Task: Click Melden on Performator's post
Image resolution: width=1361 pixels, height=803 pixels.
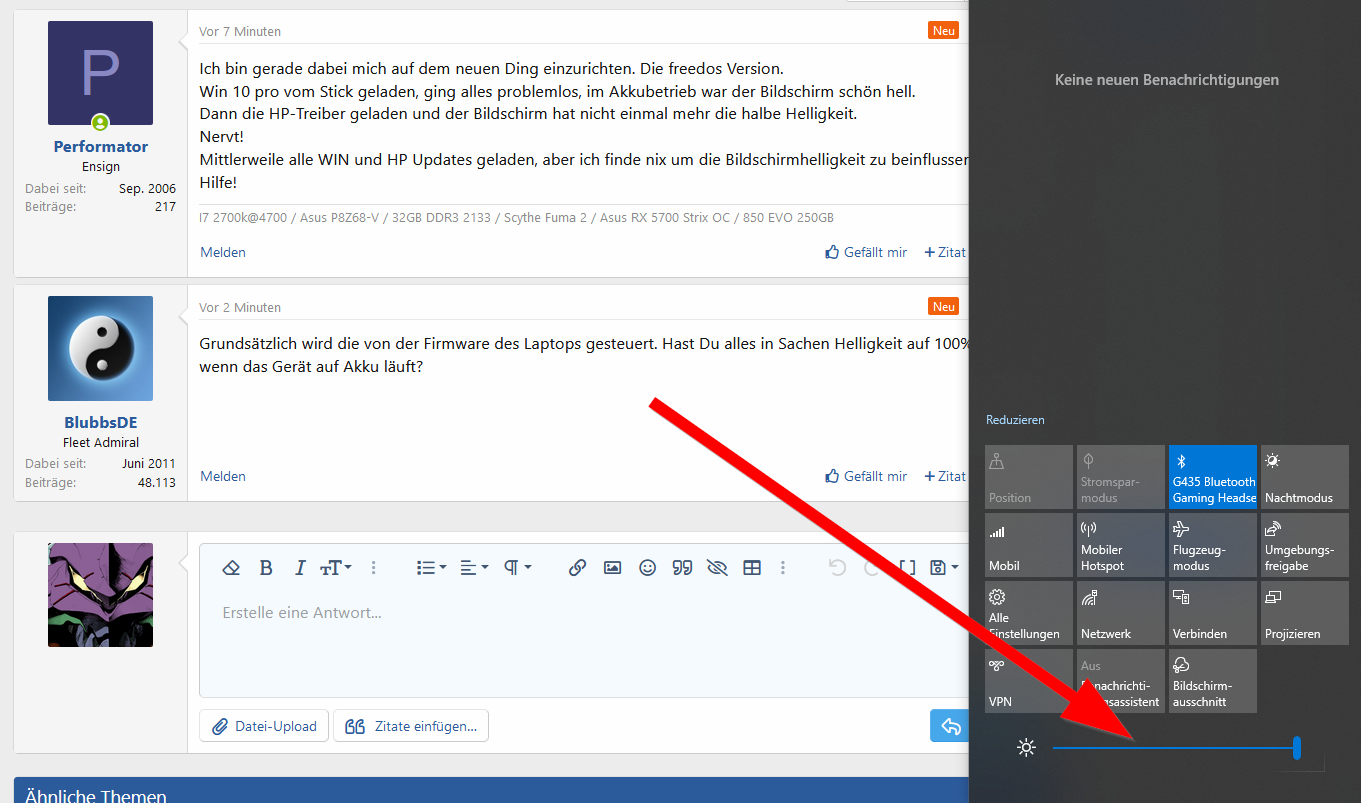Action: click(223, 252)
